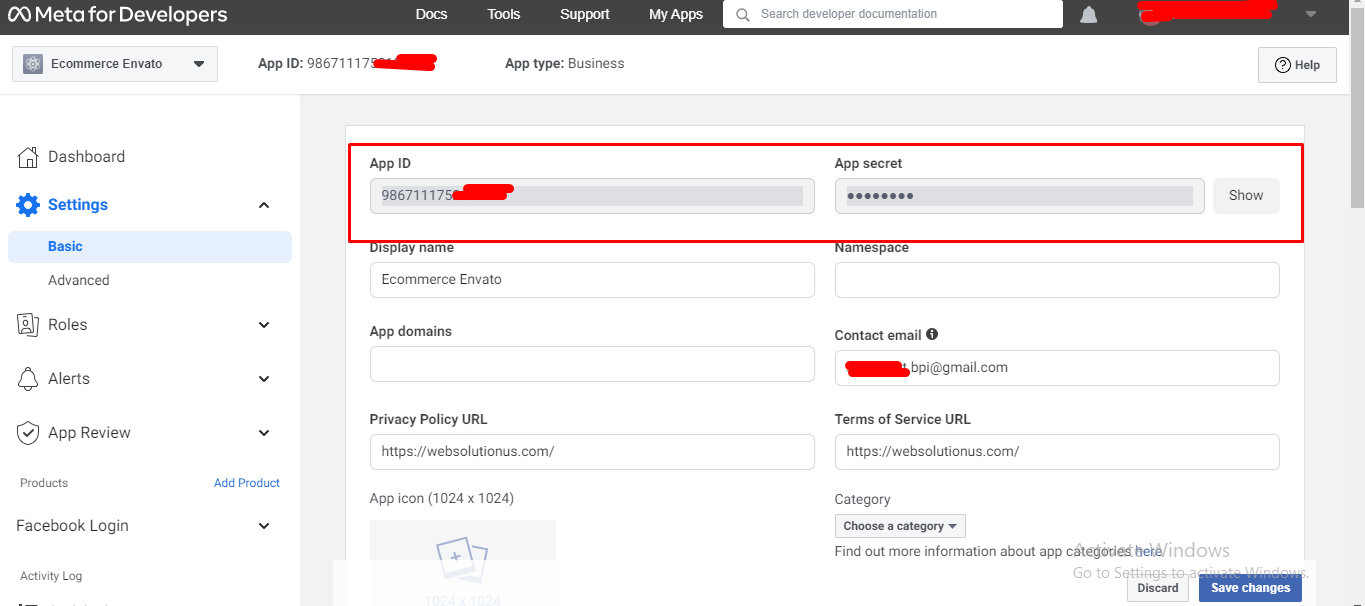Click the app icon upload placeholder
This screenshot has height=606, width=1365.
462,560
